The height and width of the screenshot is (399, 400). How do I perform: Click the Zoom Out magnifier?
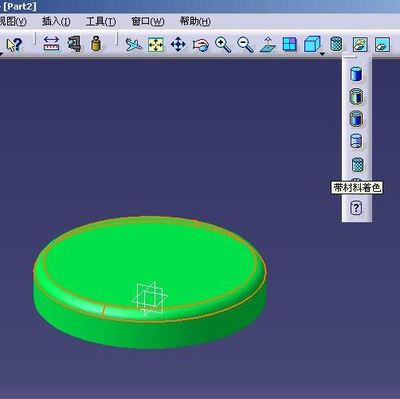click(x=245, y=44)
